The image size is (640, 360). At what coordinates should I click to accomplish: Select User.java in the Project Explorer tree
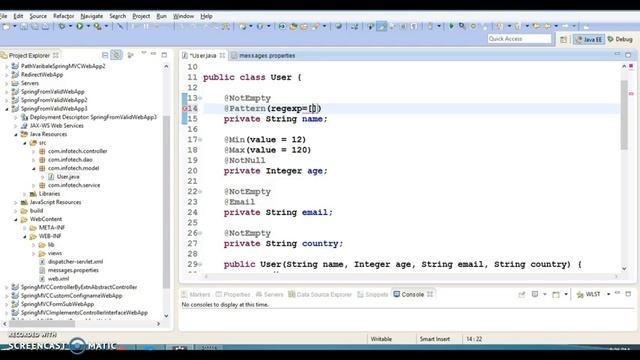coord(68,177)
